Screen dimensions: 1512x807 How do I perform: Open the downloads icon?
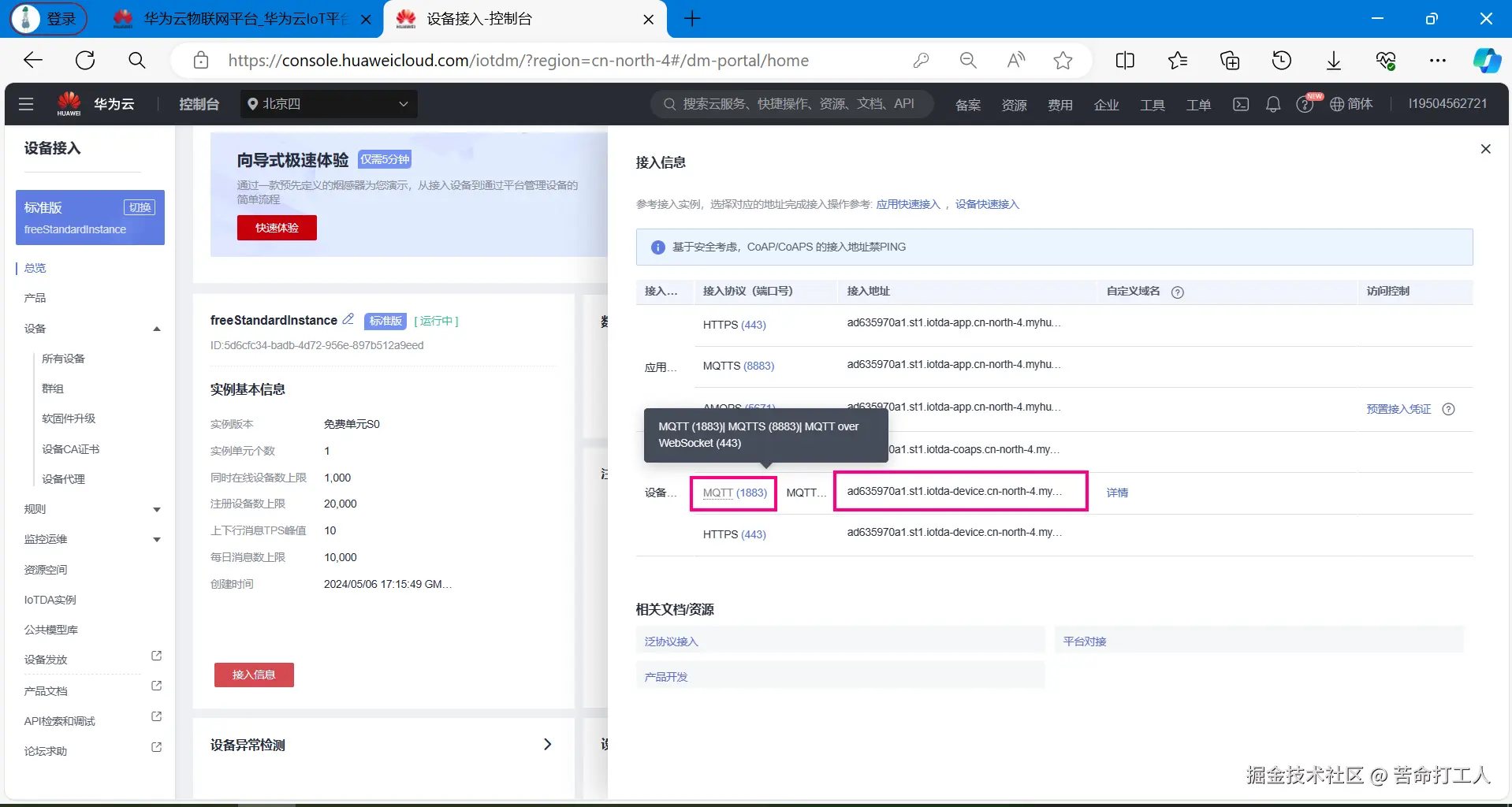[x=1334, y=61]
